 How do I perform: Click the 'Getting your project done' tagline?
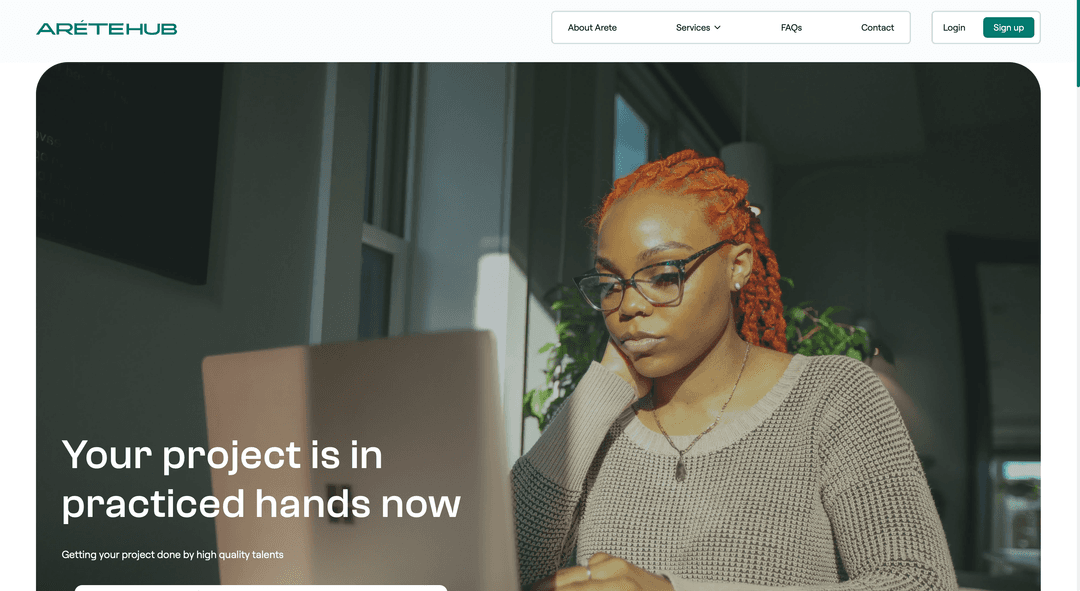(172, 554)
